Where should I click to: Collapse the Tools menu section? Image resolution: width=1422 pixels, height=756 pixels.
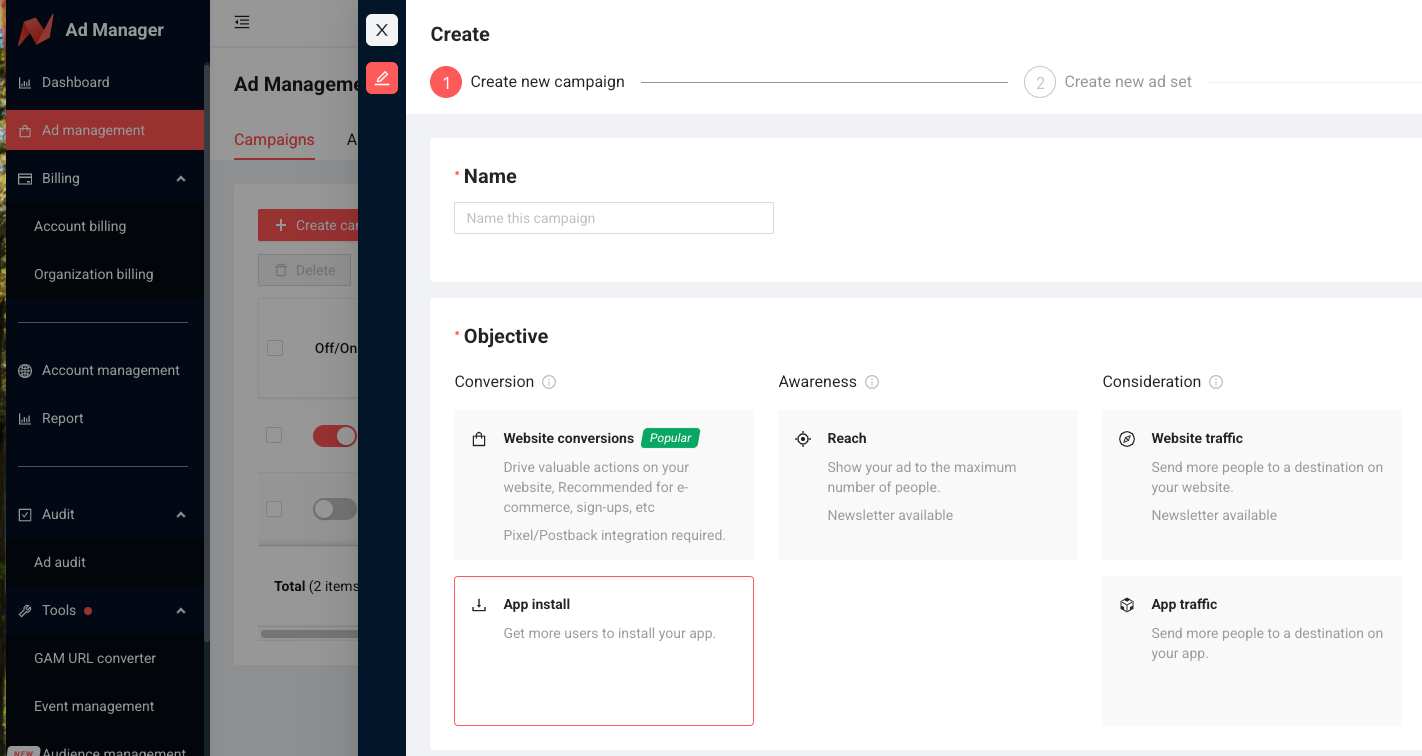pos(181,611)
